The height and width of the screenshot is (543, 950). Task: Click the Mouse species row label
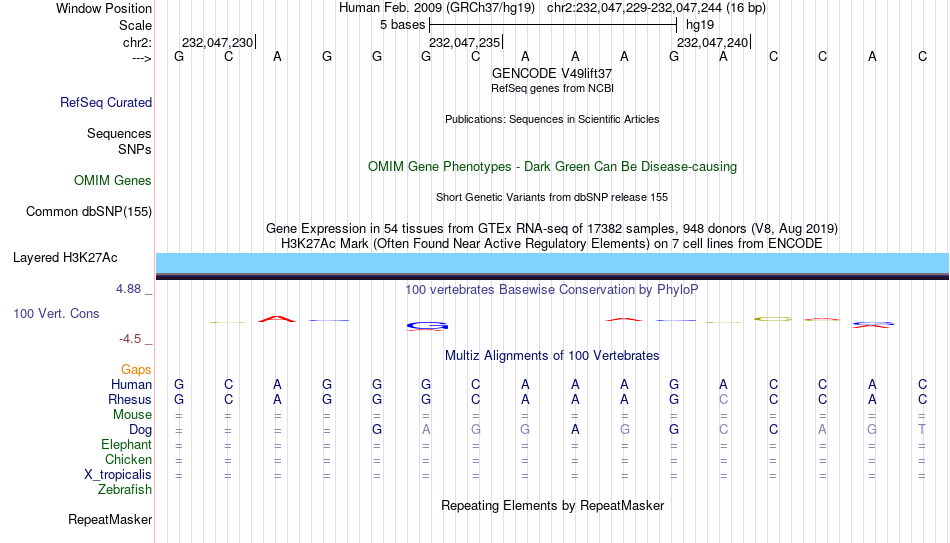coord(133,415)
